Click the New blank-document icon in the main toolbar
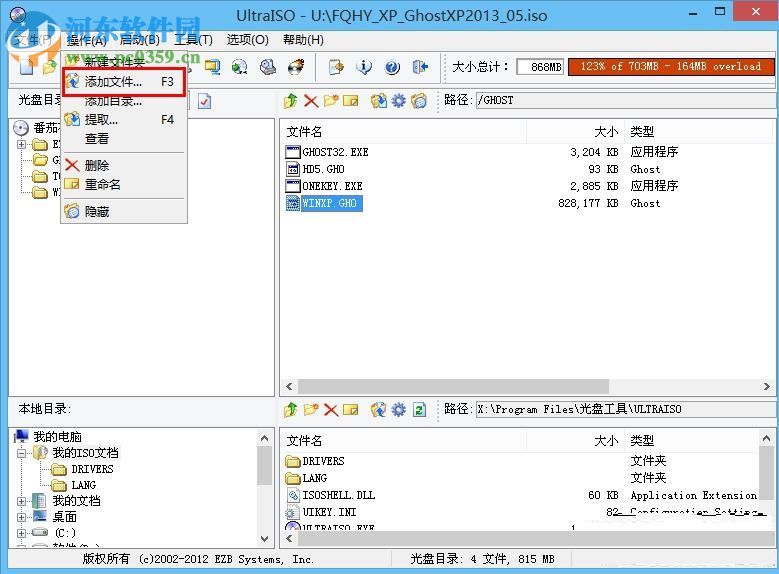The width and height of the screenshot is (779, 574). click(25, 67)
